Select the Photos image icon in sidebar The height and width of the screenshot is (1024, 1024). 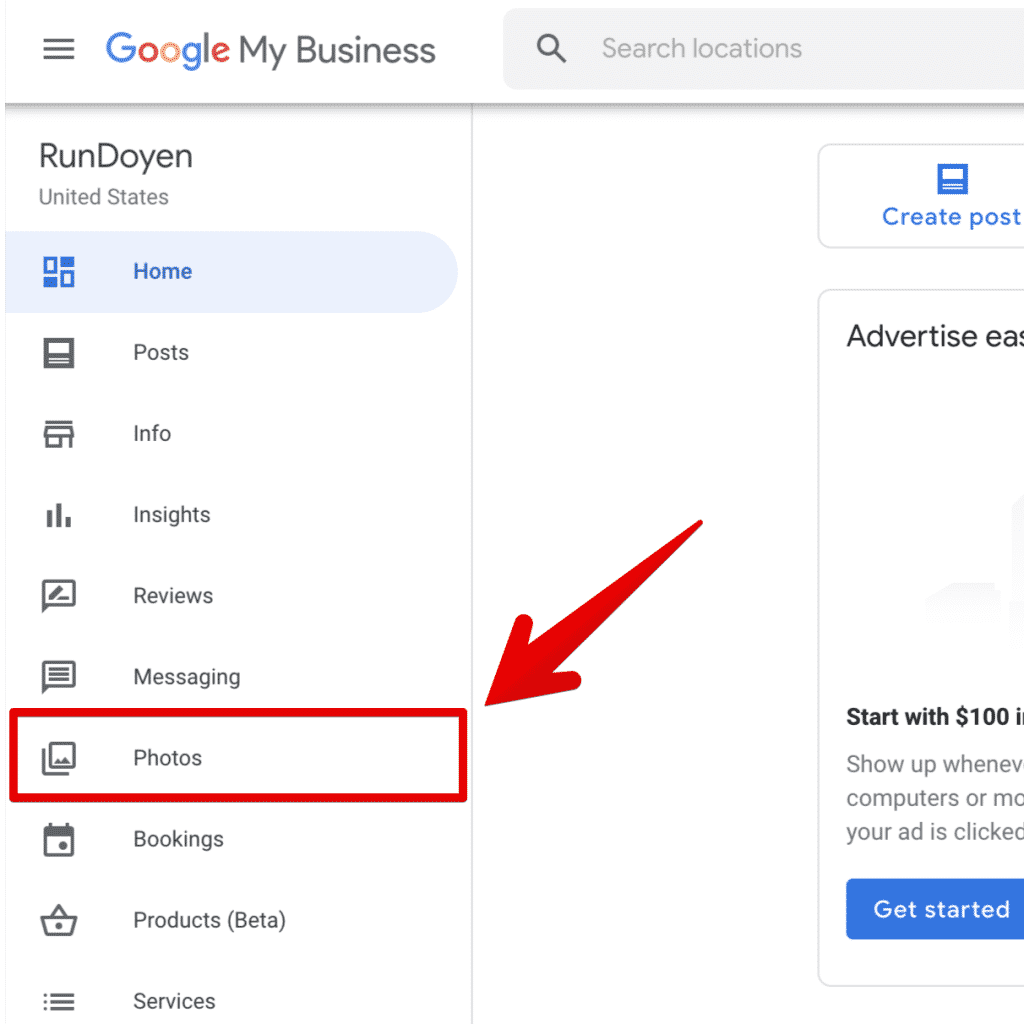coord(59,757)
